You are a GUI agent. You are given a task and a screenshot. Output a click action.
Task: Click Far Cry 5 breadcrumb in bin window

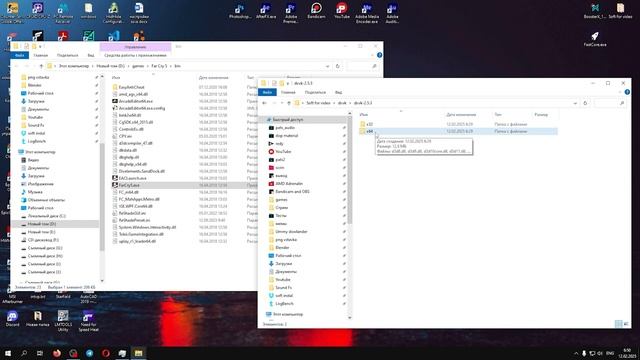tap(159, 66)
